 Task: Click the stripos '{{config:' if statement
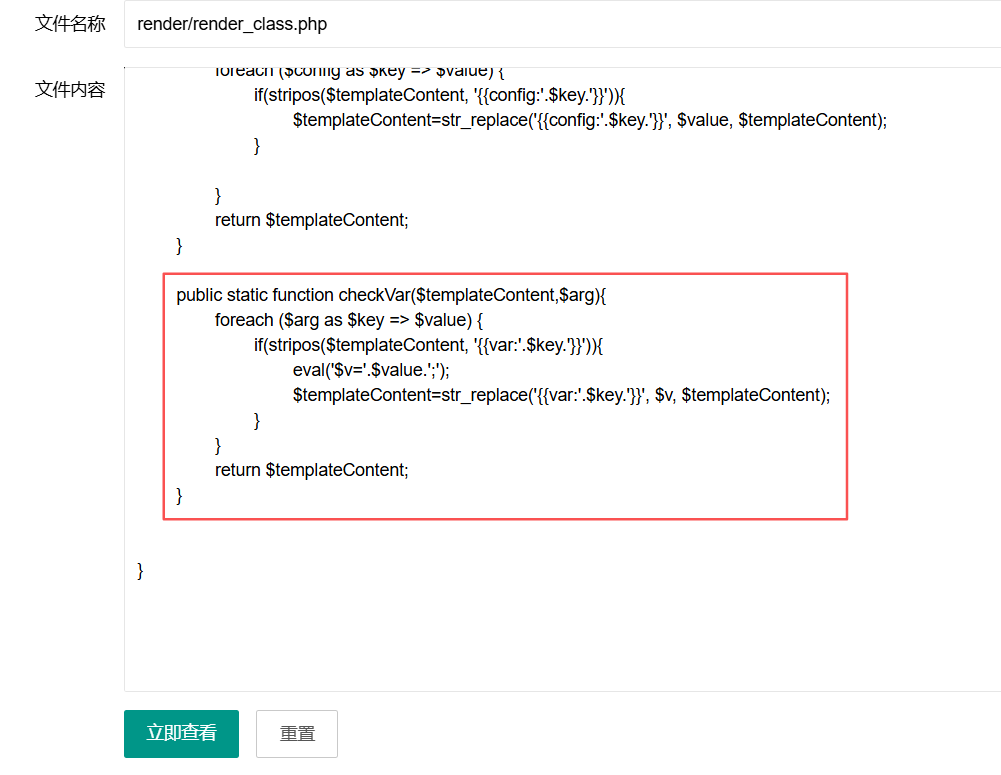coord(439,95)
